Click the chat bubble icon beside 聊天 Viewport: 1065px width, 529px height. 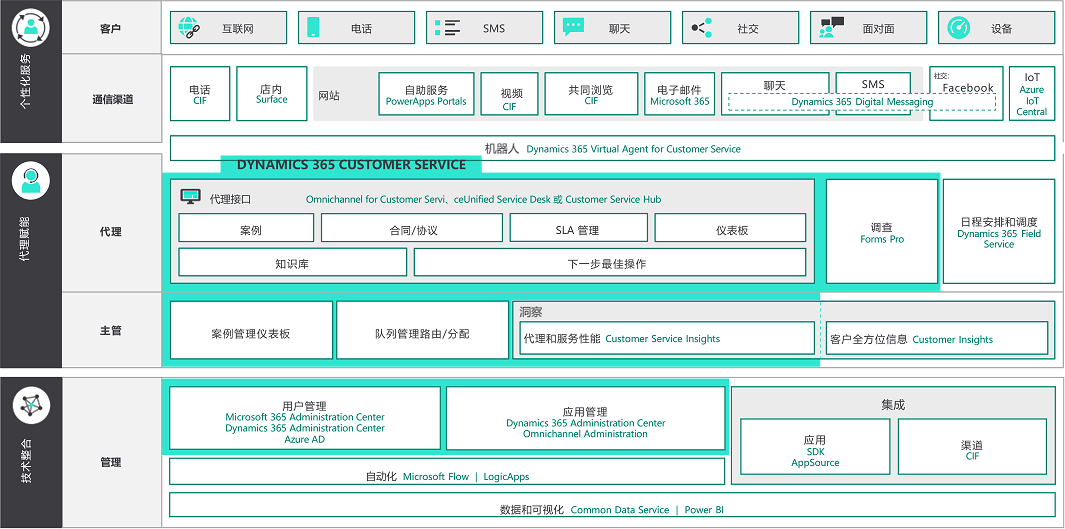pyautogui.click(x=573, y=27)
